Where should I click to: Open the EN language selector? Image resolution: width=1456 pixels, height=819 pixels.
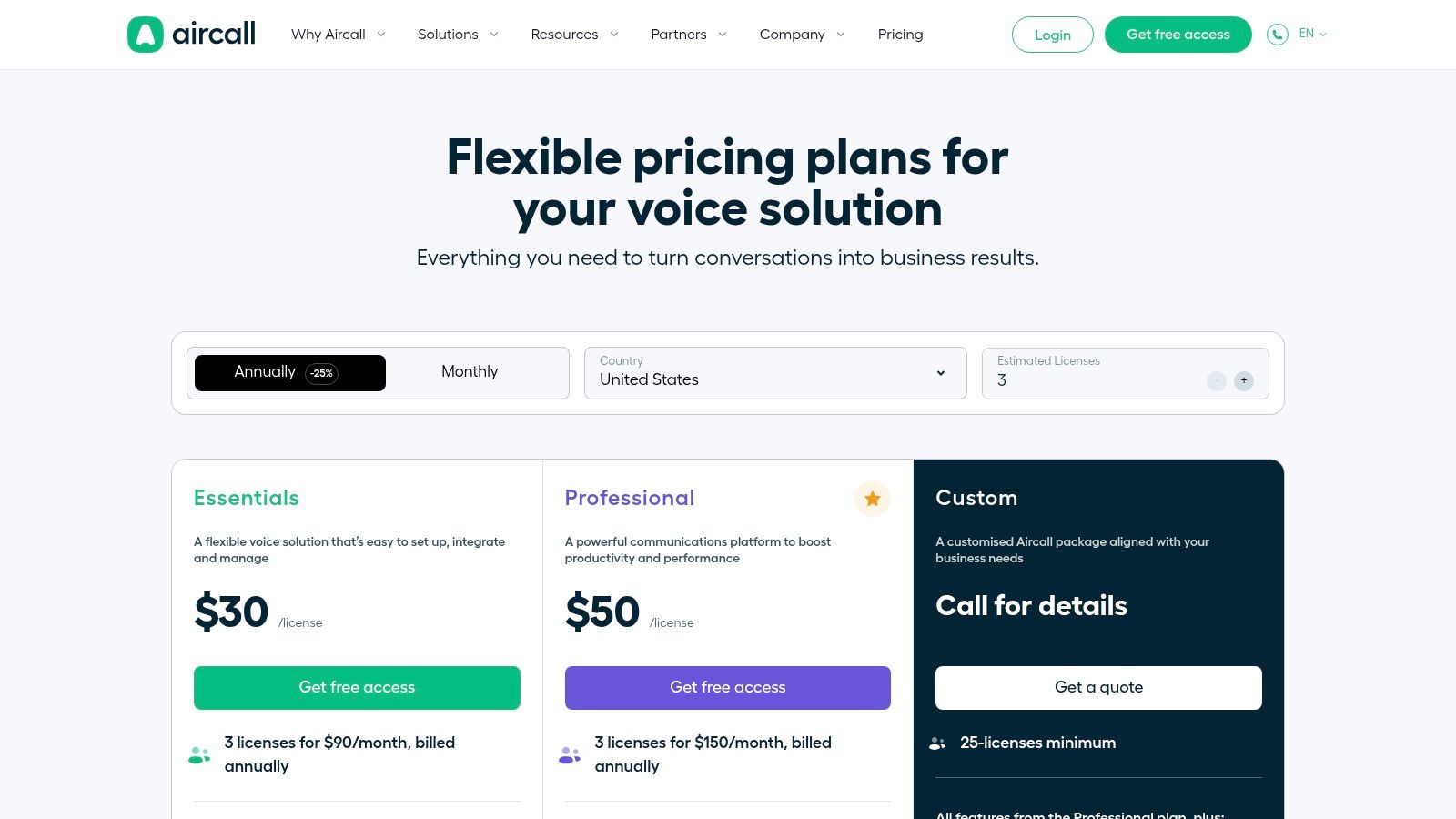(1312, 34)
